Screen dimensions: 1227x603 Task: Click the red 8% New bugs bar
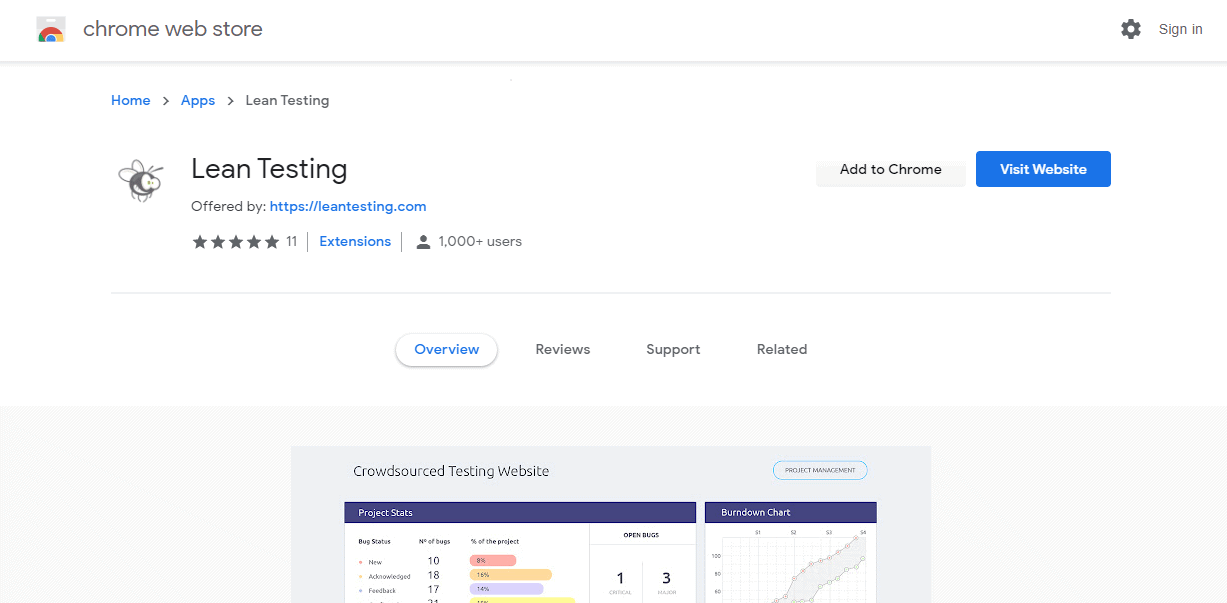coord(493,561)
